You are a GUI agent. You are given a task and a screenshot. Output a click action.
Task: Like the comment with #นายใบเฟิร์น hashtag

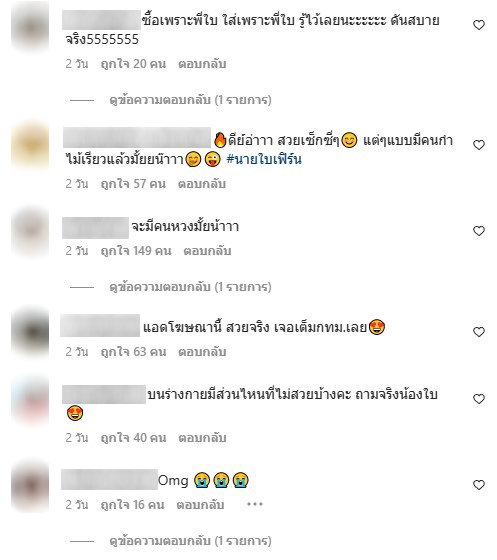[479, 145]
